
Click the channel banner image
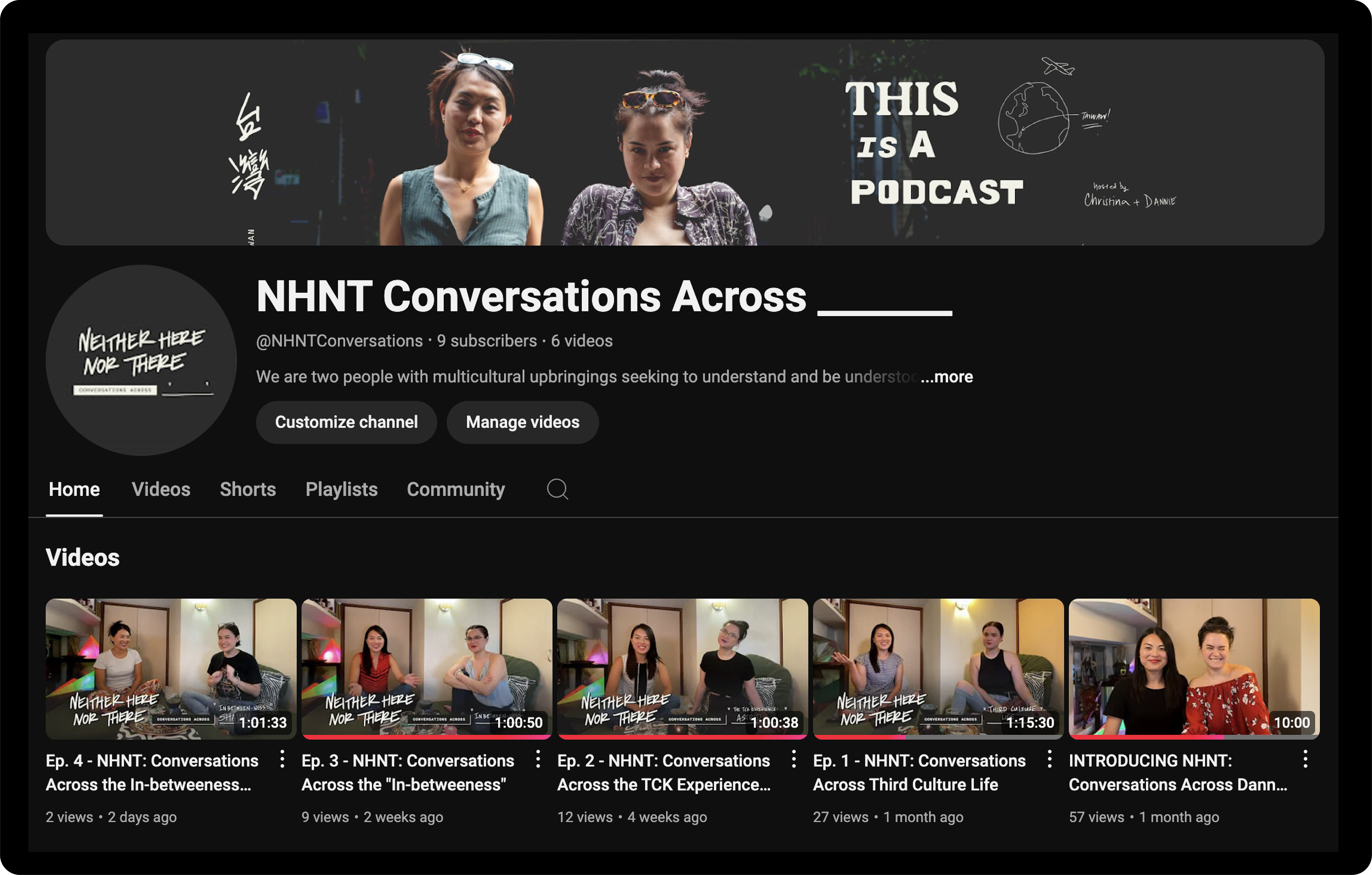685,142
